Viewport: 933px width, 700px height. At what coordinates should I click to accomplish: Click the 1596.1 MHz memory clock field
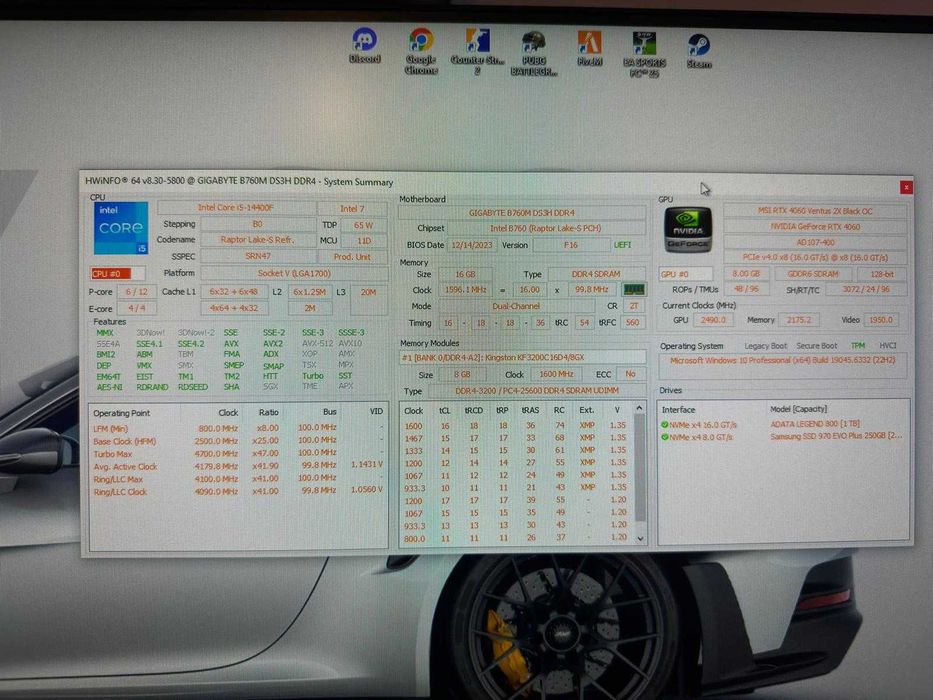click(x=465, y=289)
